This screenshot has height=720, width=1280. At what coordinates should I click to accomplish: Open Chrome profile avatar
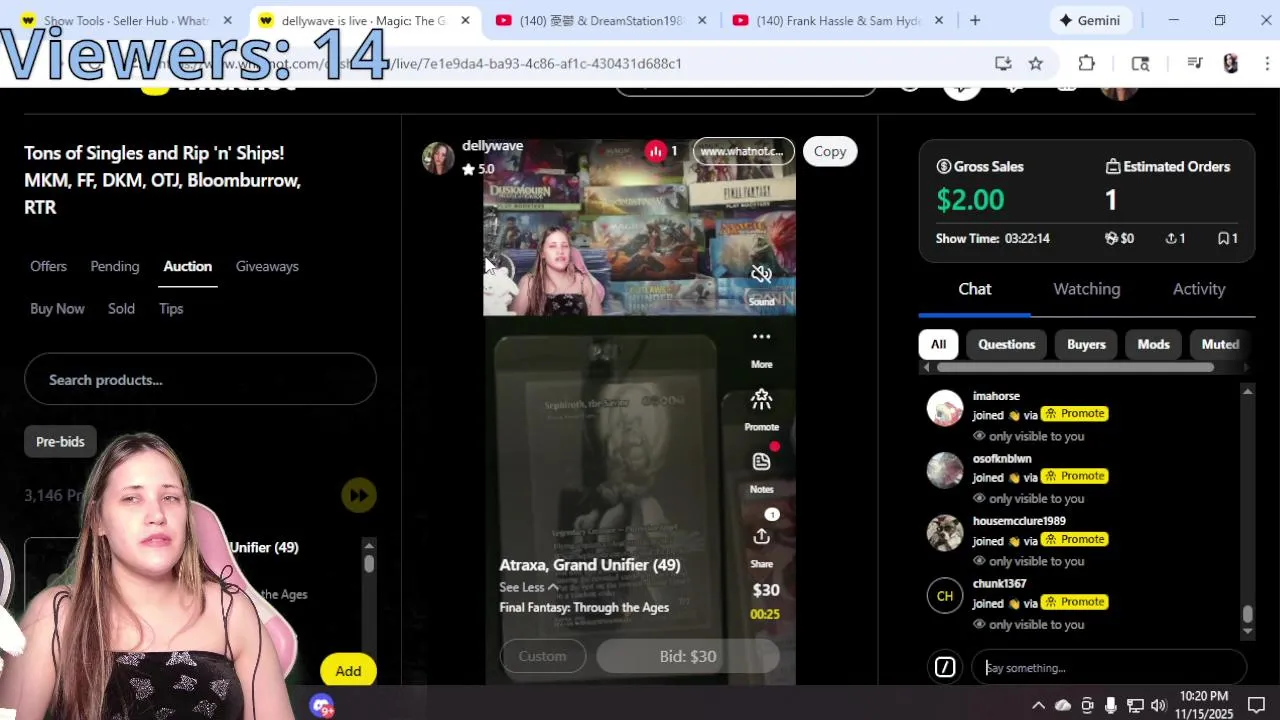tap(1231, 63)
